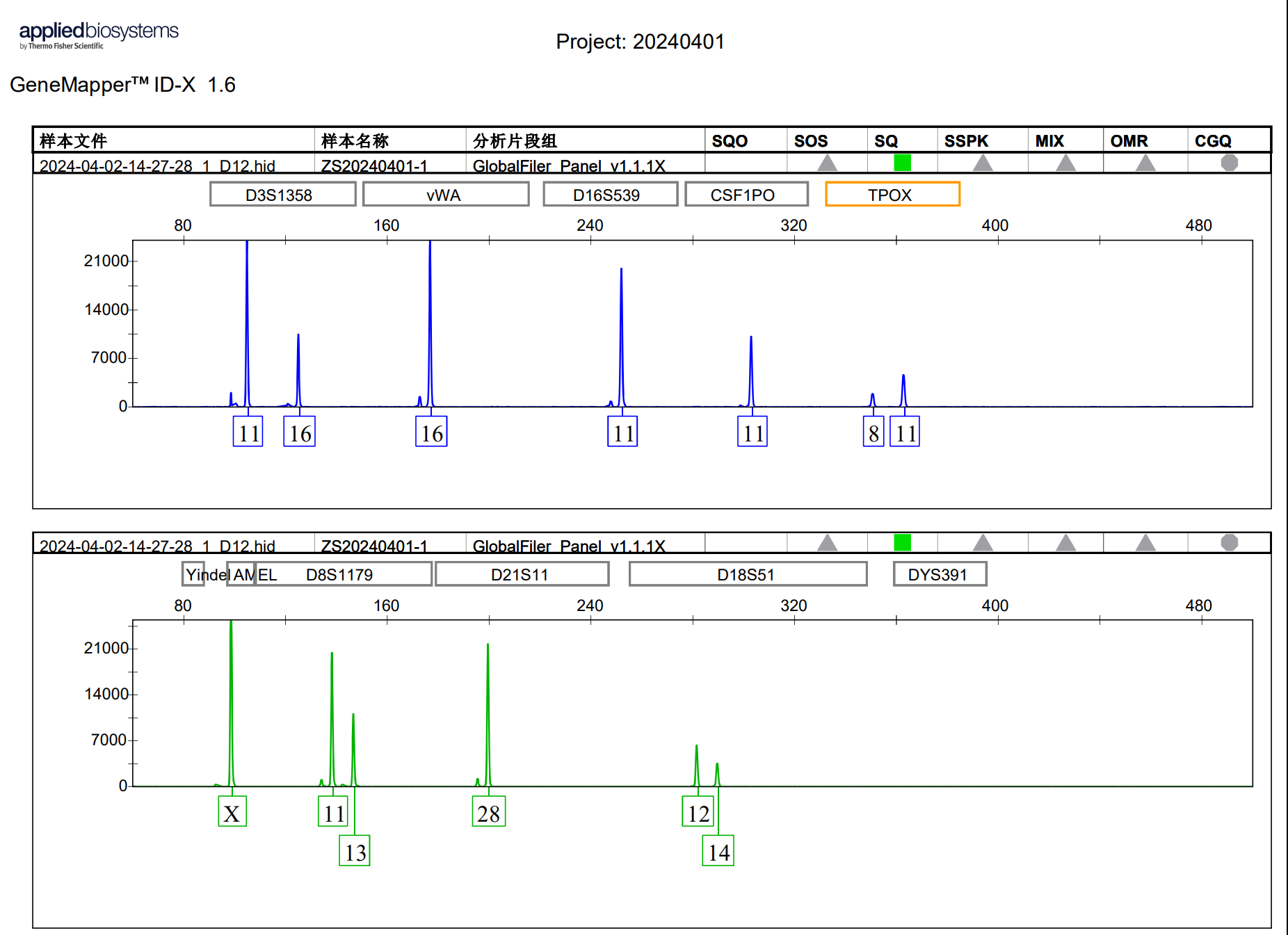The image size is (1288, 935).
Task: Click the X allele label under AMEL
Action: click(232, 812)
